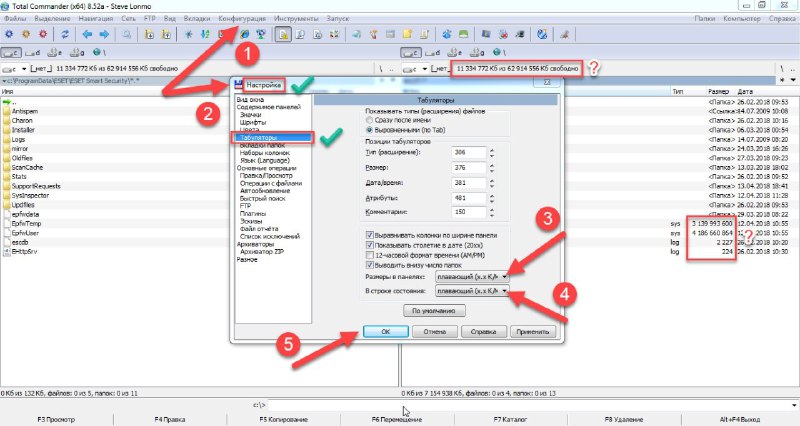Click the network computers toolbar icon
Viewport: 800px width, 426px height.
261,34
